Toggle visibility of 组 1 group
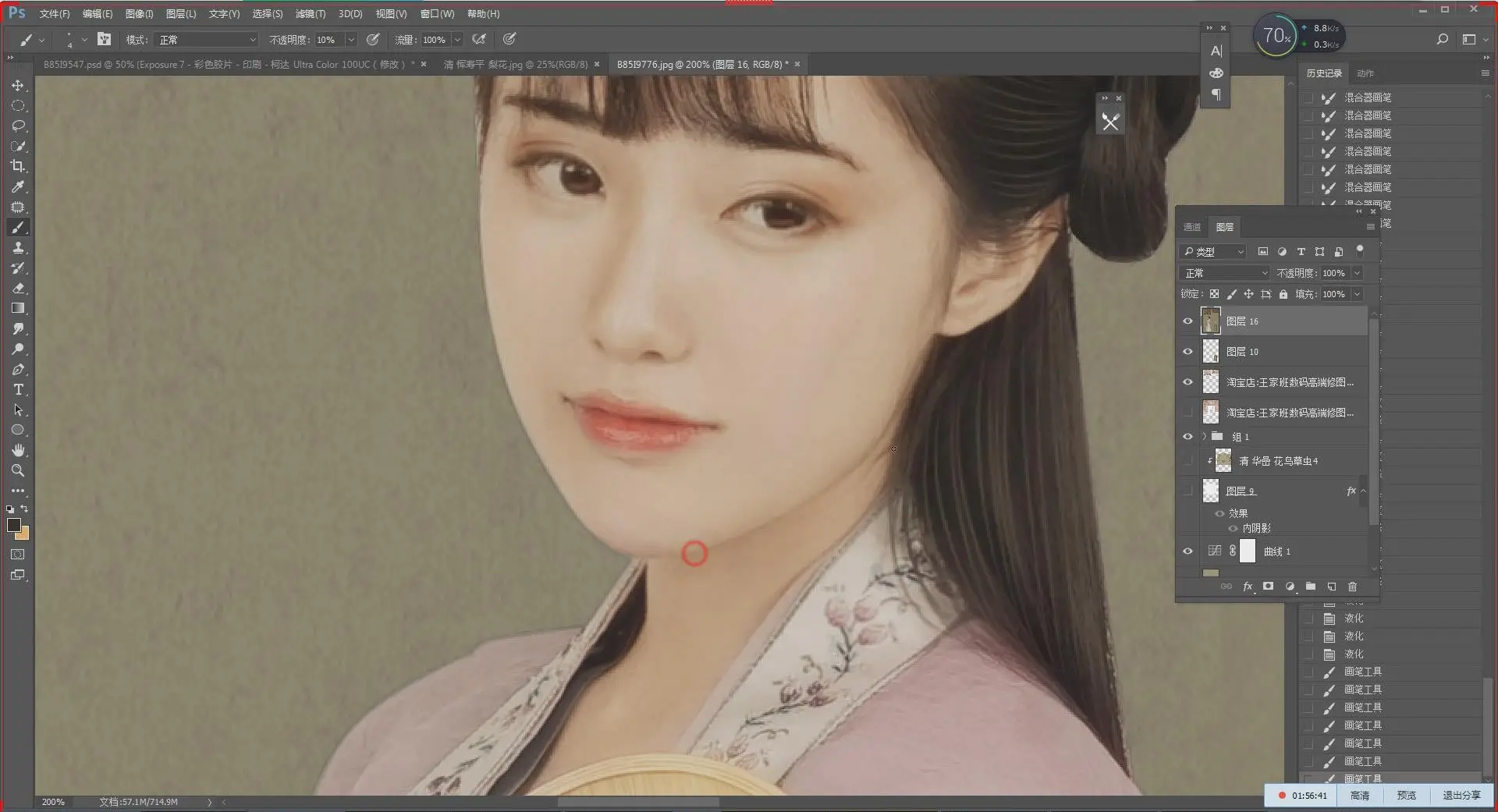1498x812 pixels. click(x=1187, y=437)
